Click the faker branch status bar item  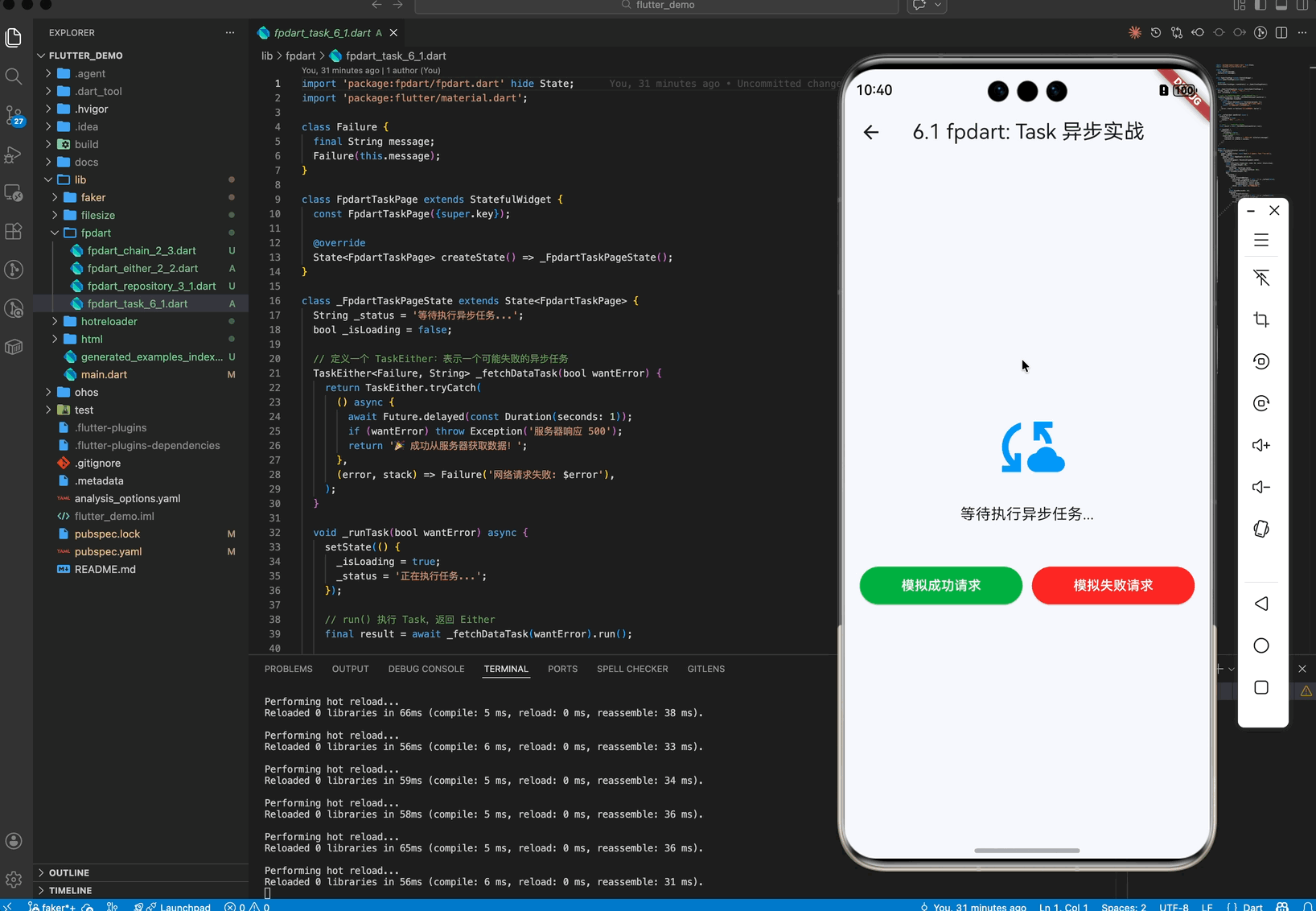pos(52,906)
